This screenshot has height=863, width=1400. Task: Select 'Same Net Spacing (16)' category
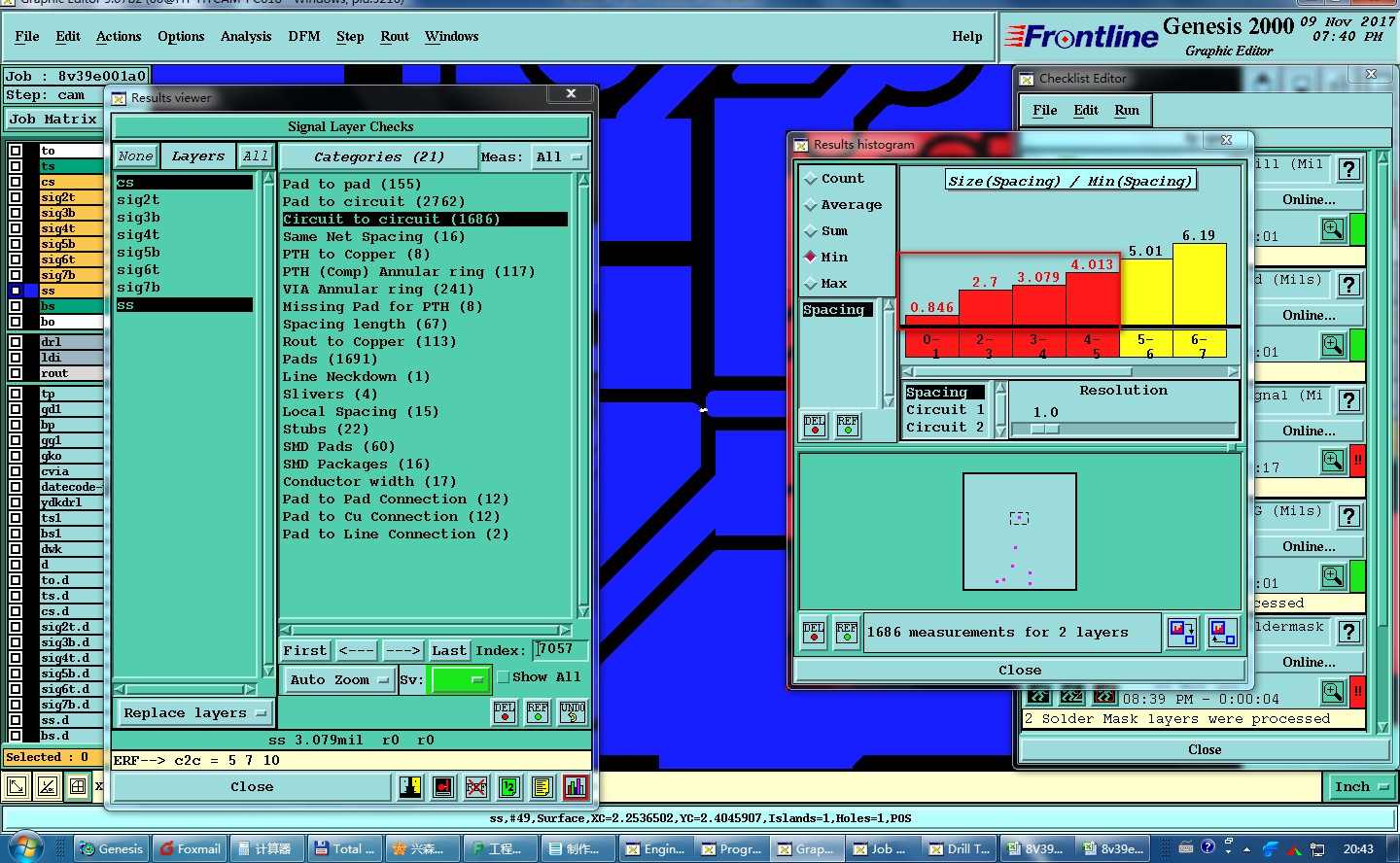[x=373, y=237]
